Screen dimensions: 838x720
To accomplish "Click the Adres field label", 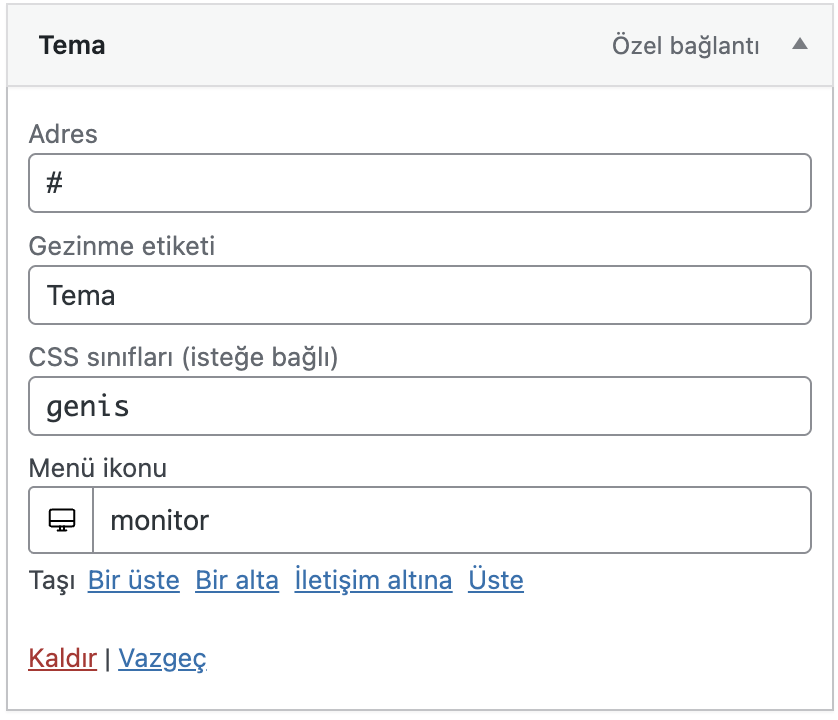I will point(62,134).
